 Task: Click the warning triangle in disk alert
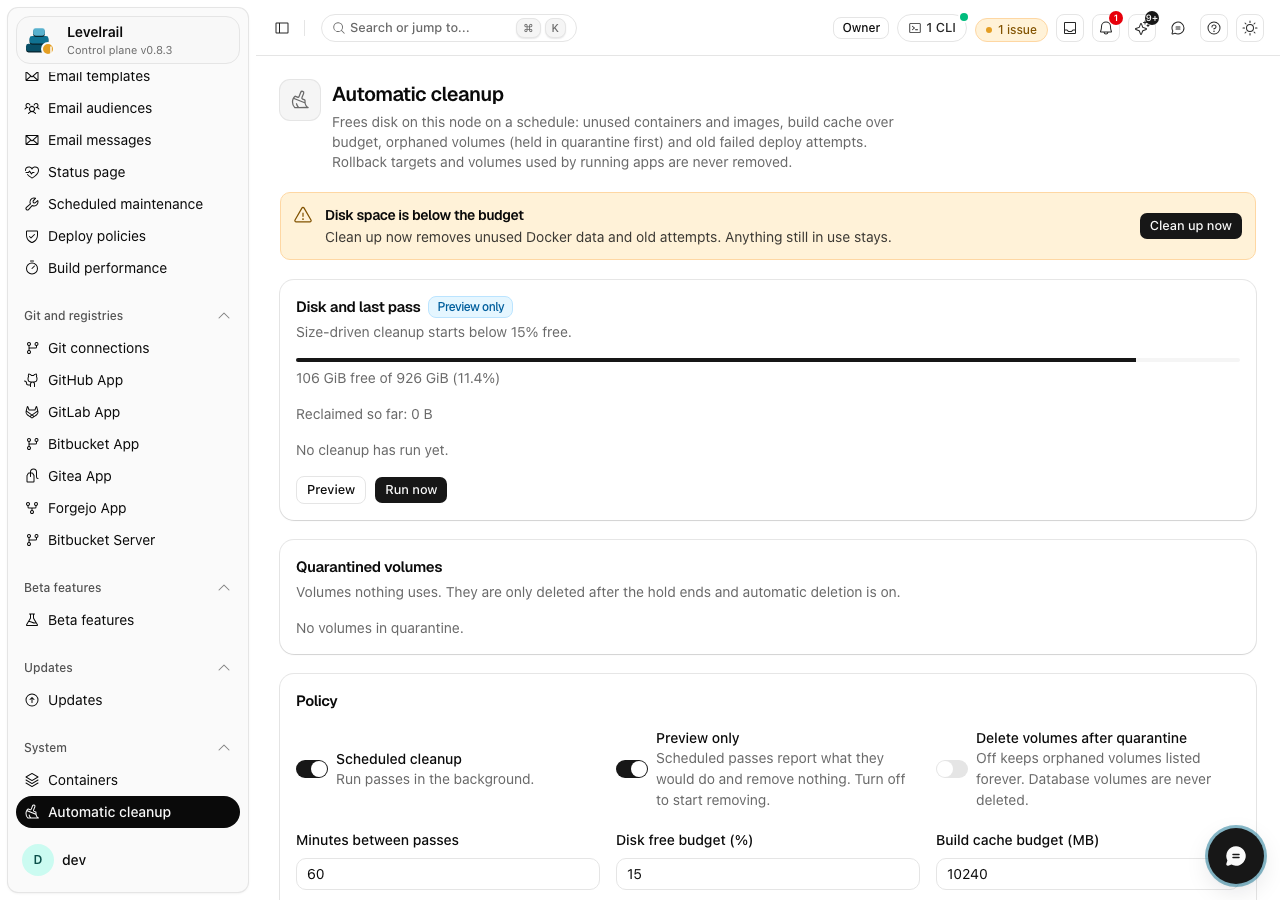[303, 215]
